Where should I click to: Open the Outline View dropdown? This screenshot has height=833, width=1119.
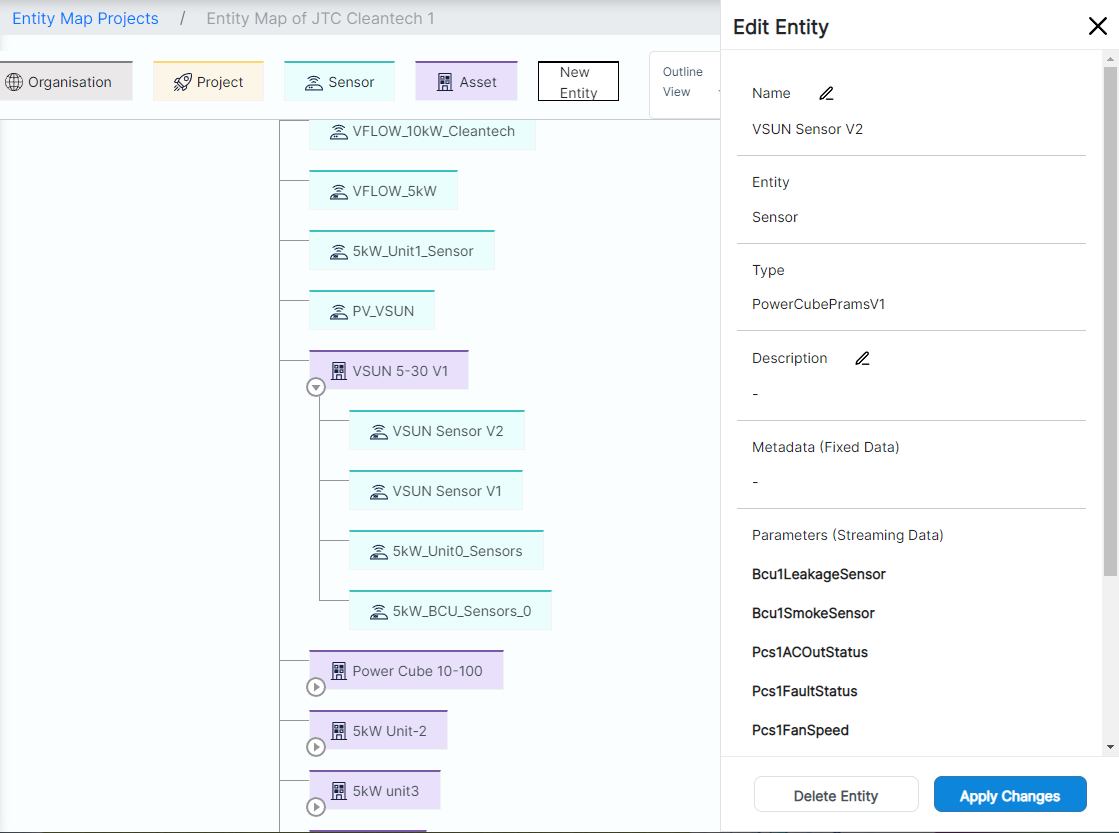point(683,80)
